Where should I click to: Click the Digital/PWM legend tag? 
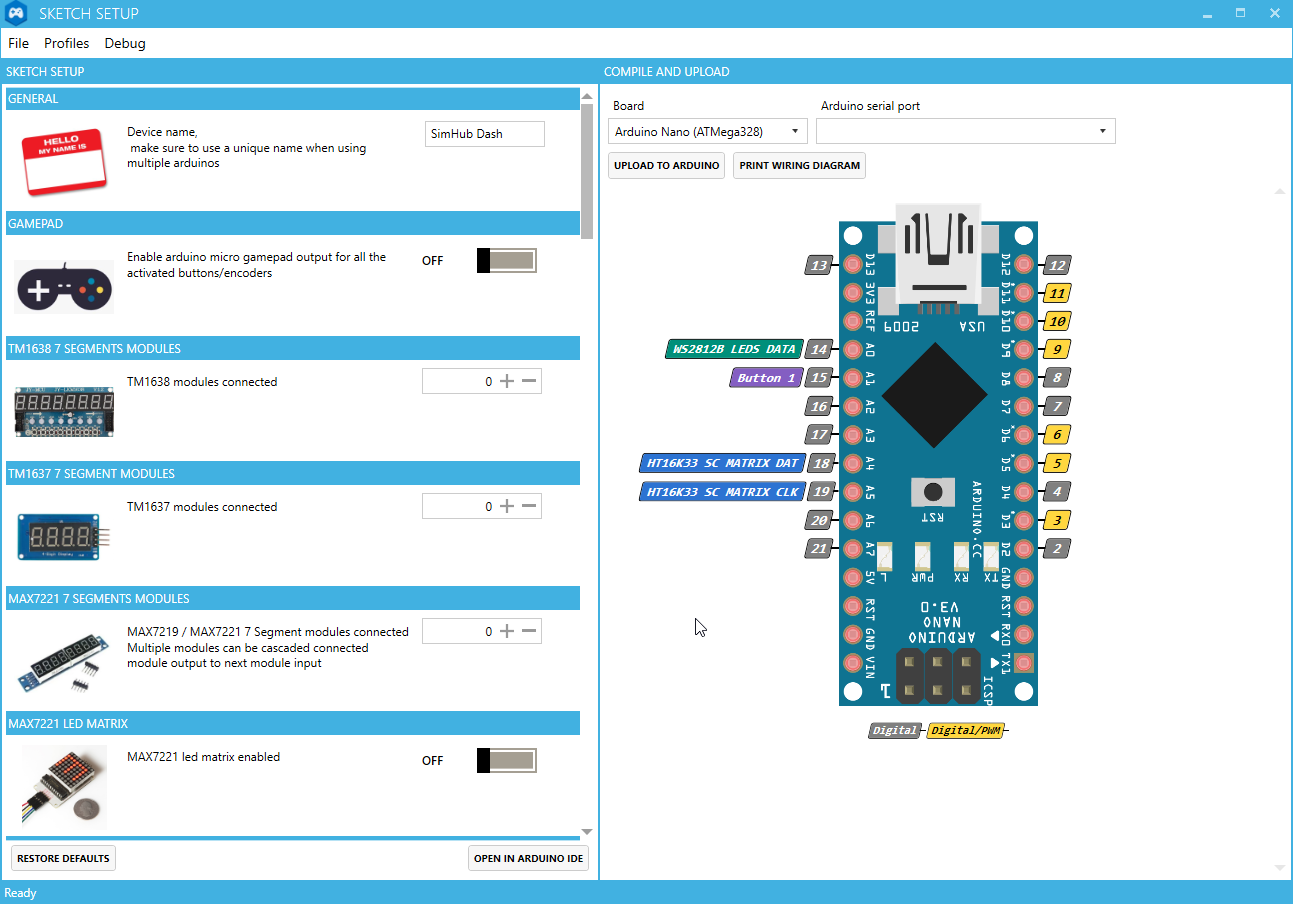point(966,731)
